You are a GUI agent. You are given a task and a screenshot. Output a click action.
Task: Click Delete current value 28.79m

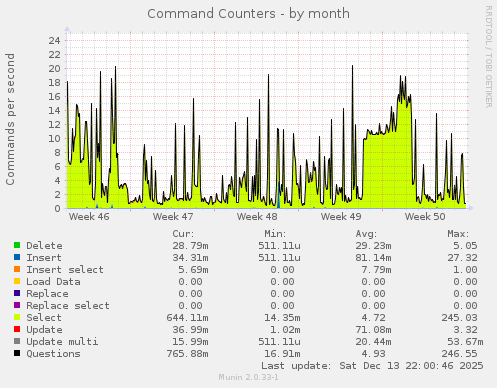point(190,246)
